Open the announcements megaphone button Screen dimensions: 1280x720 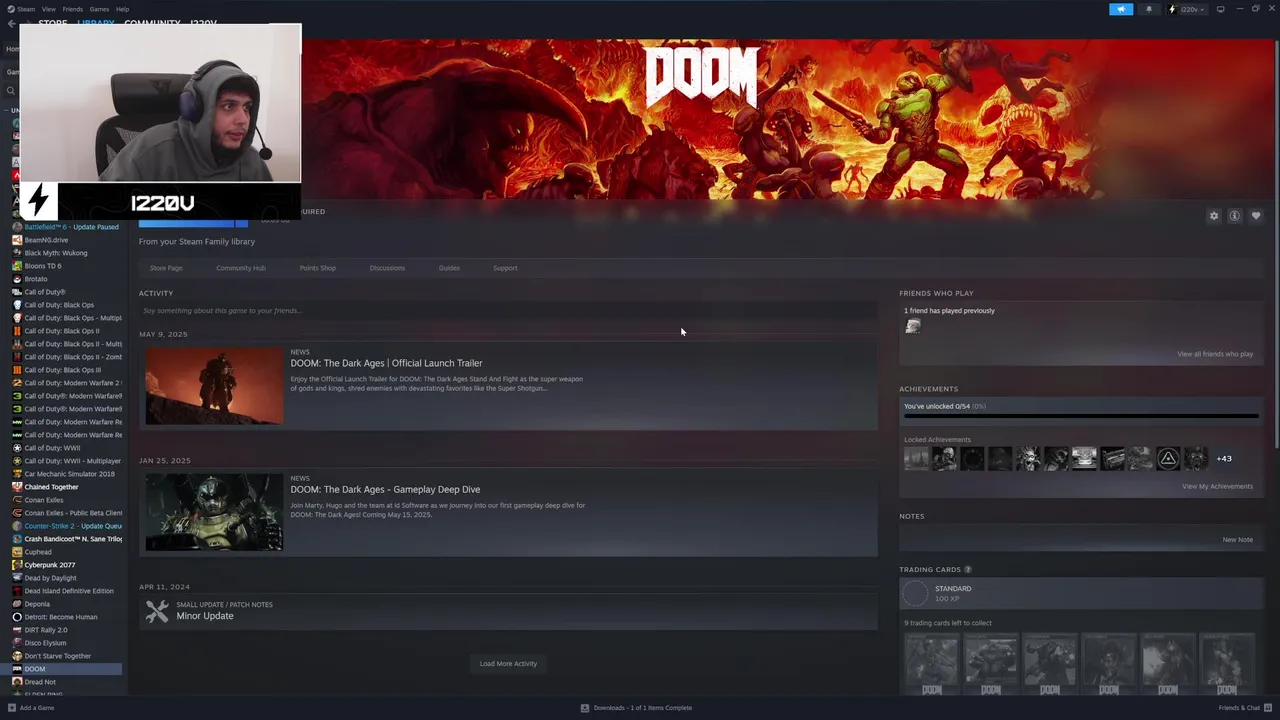(1121, 9)
